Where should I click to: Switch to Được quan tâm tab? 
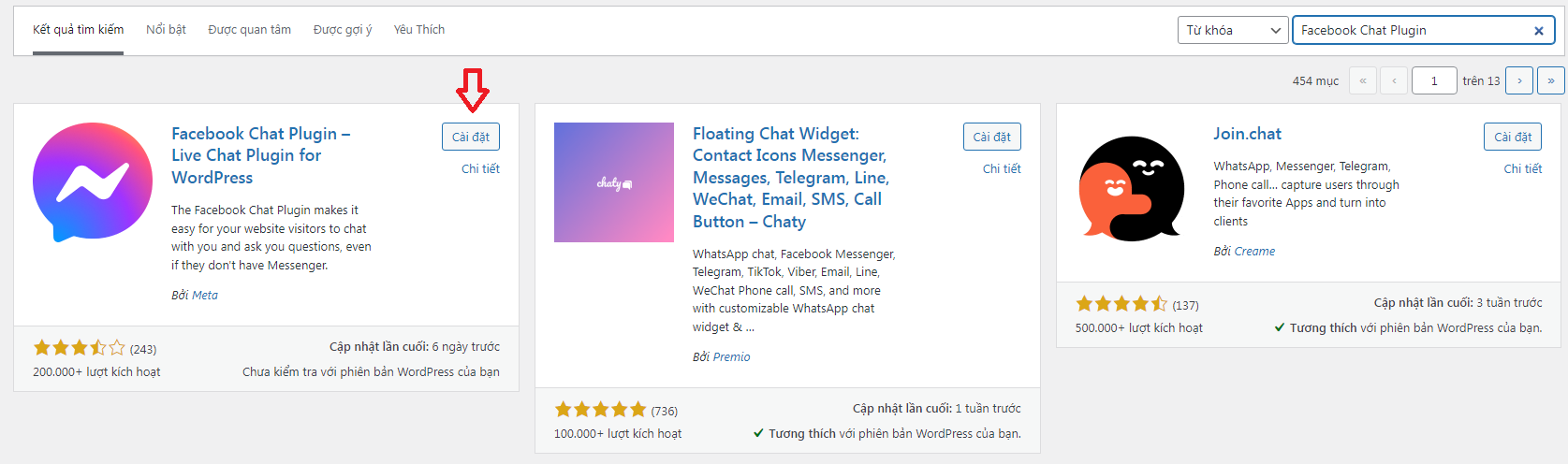(x=249, y=30)
